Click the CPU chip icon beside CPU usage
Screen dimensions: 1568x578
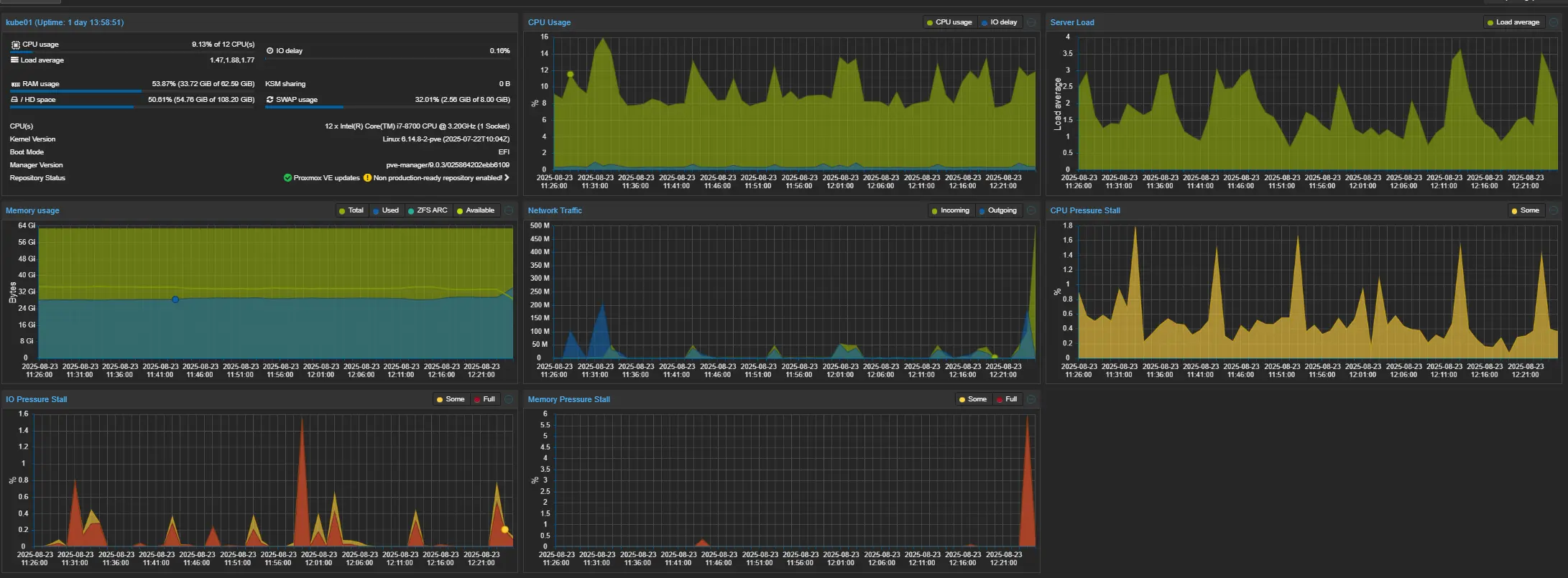click(x=15, y=45)
